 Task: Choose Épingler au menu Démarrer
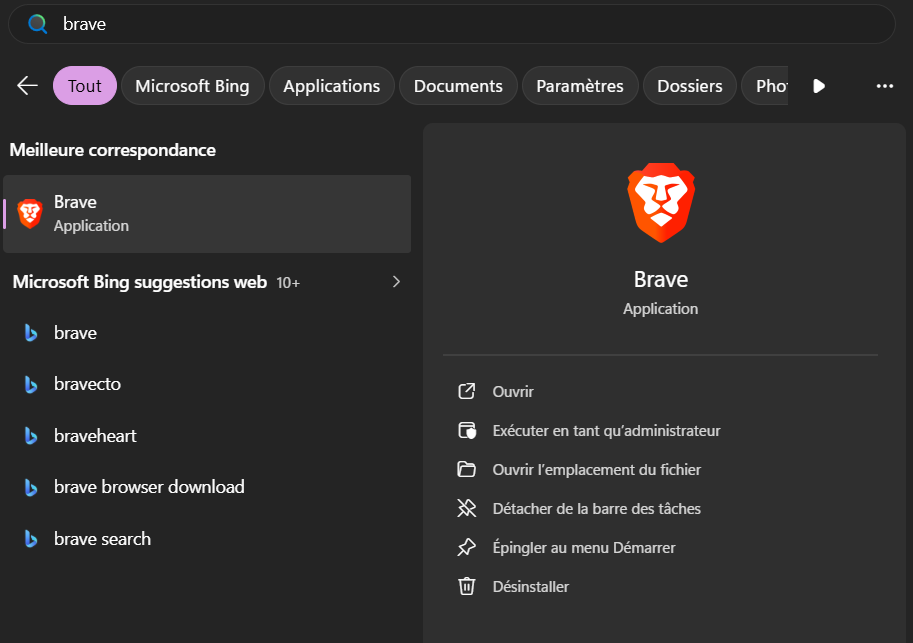(584, 547)
